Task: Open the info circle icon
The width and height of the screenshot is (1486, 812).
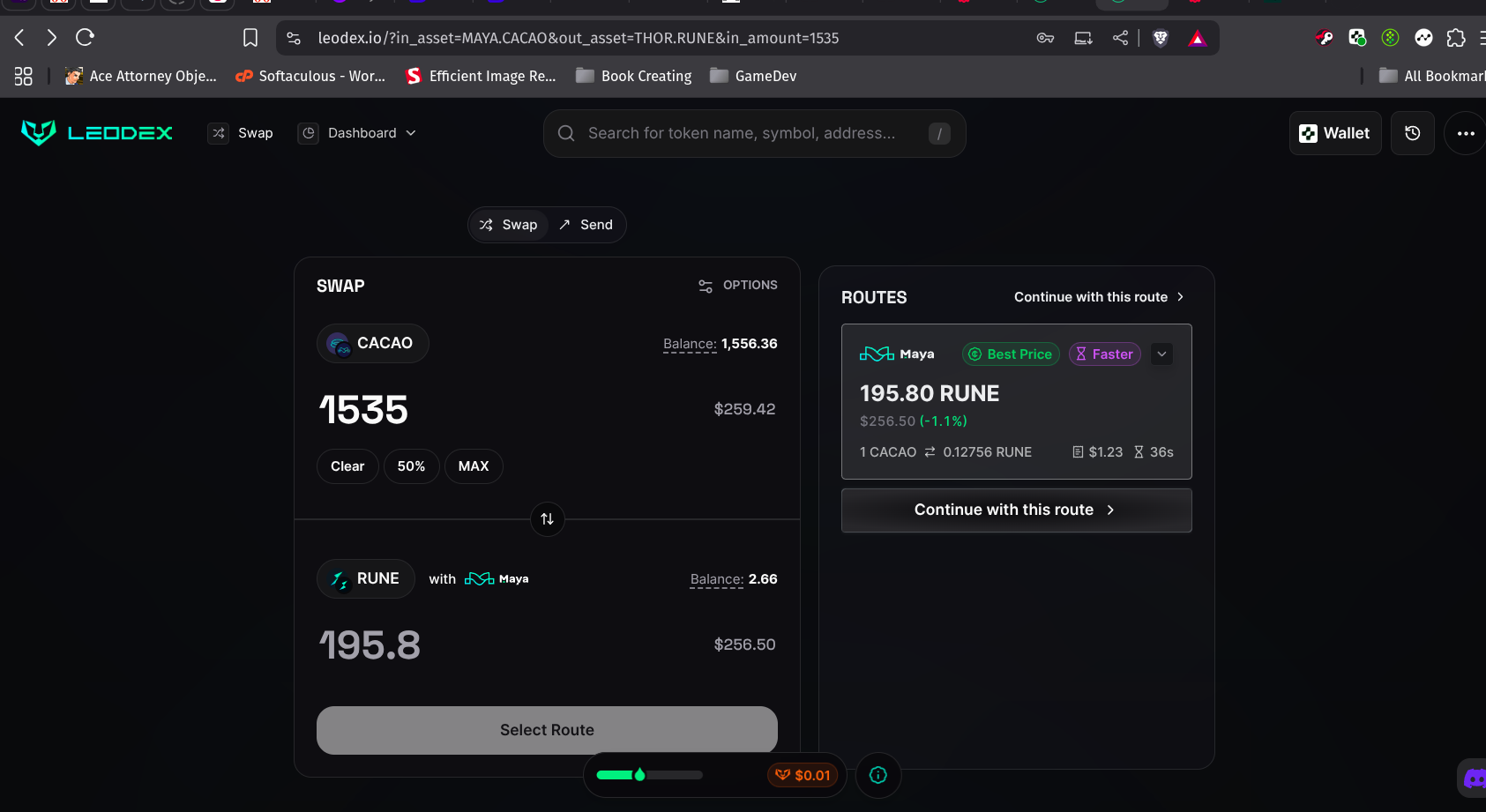Action: 878,775
